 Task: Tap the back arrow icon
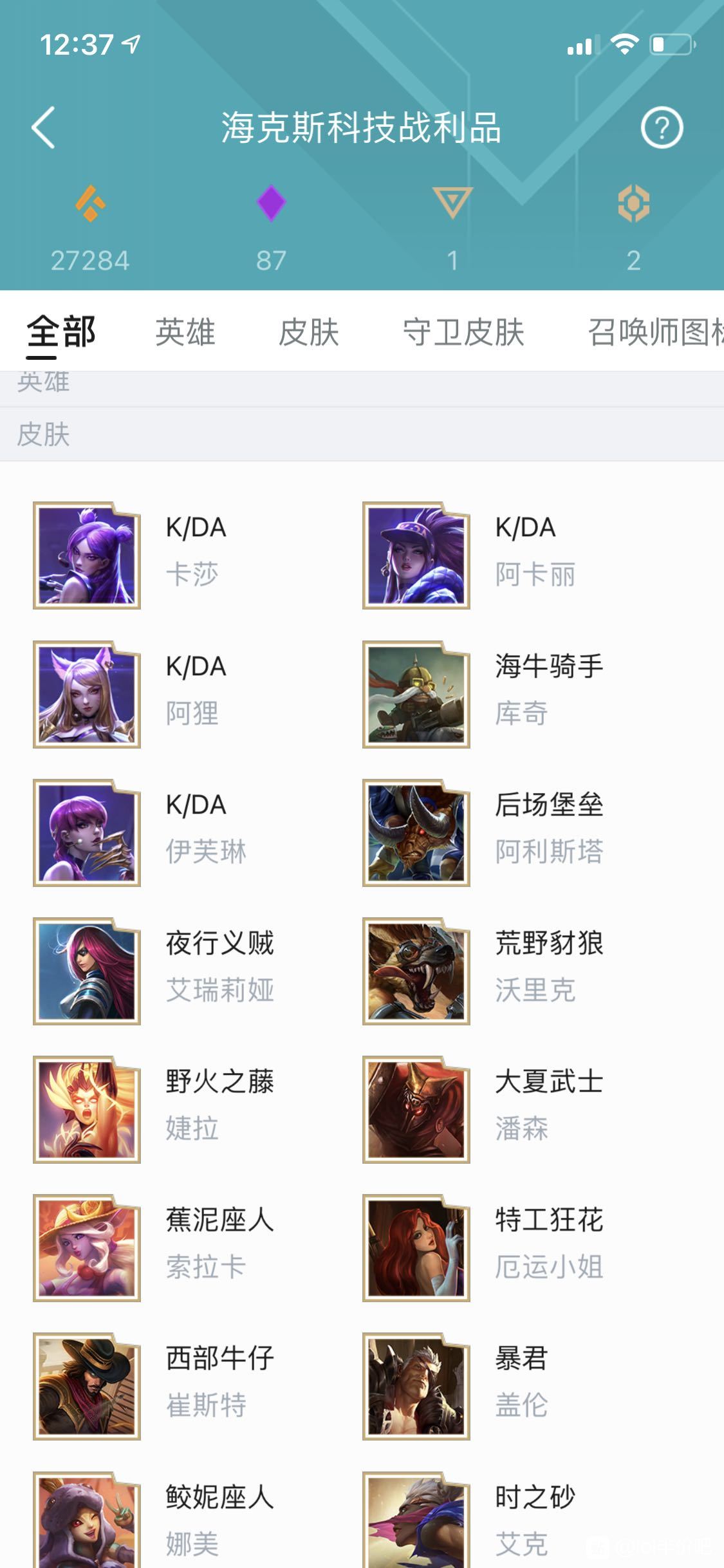point(43,127)
